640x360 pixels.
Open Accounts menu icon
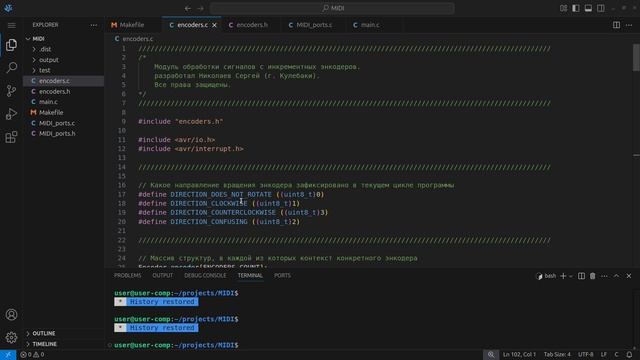[11, 315]
